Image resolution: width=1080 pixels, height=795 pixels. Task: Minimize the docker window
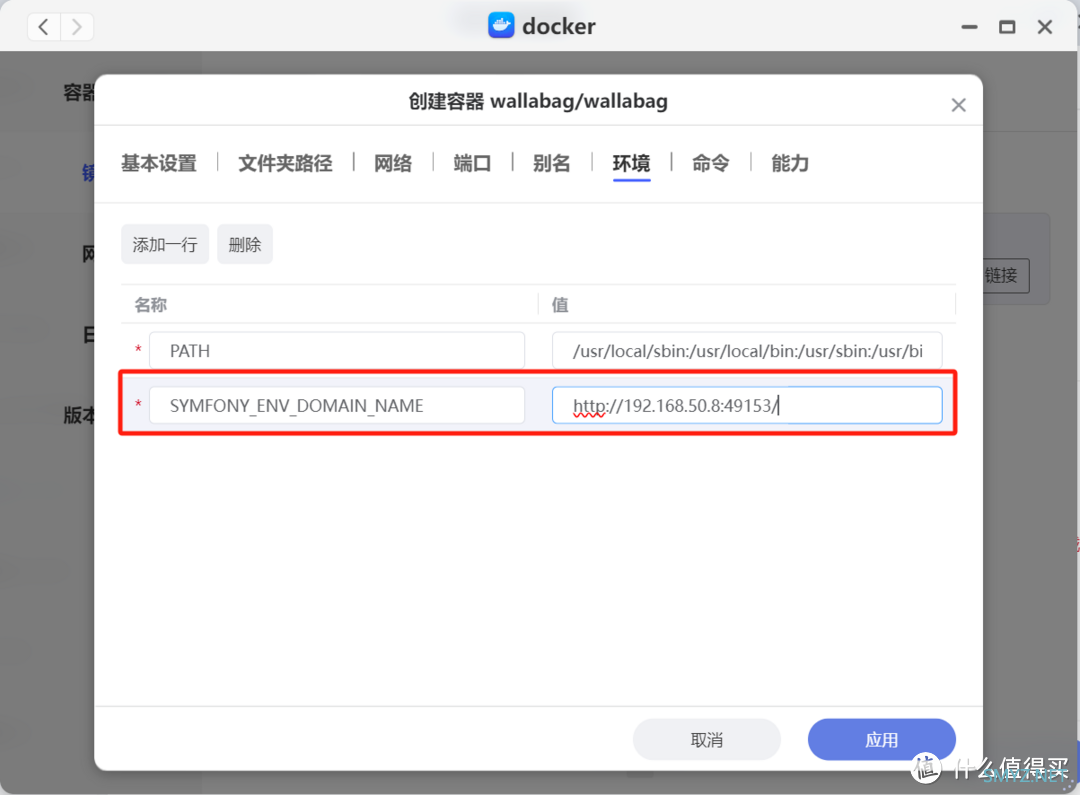(969, 27)
